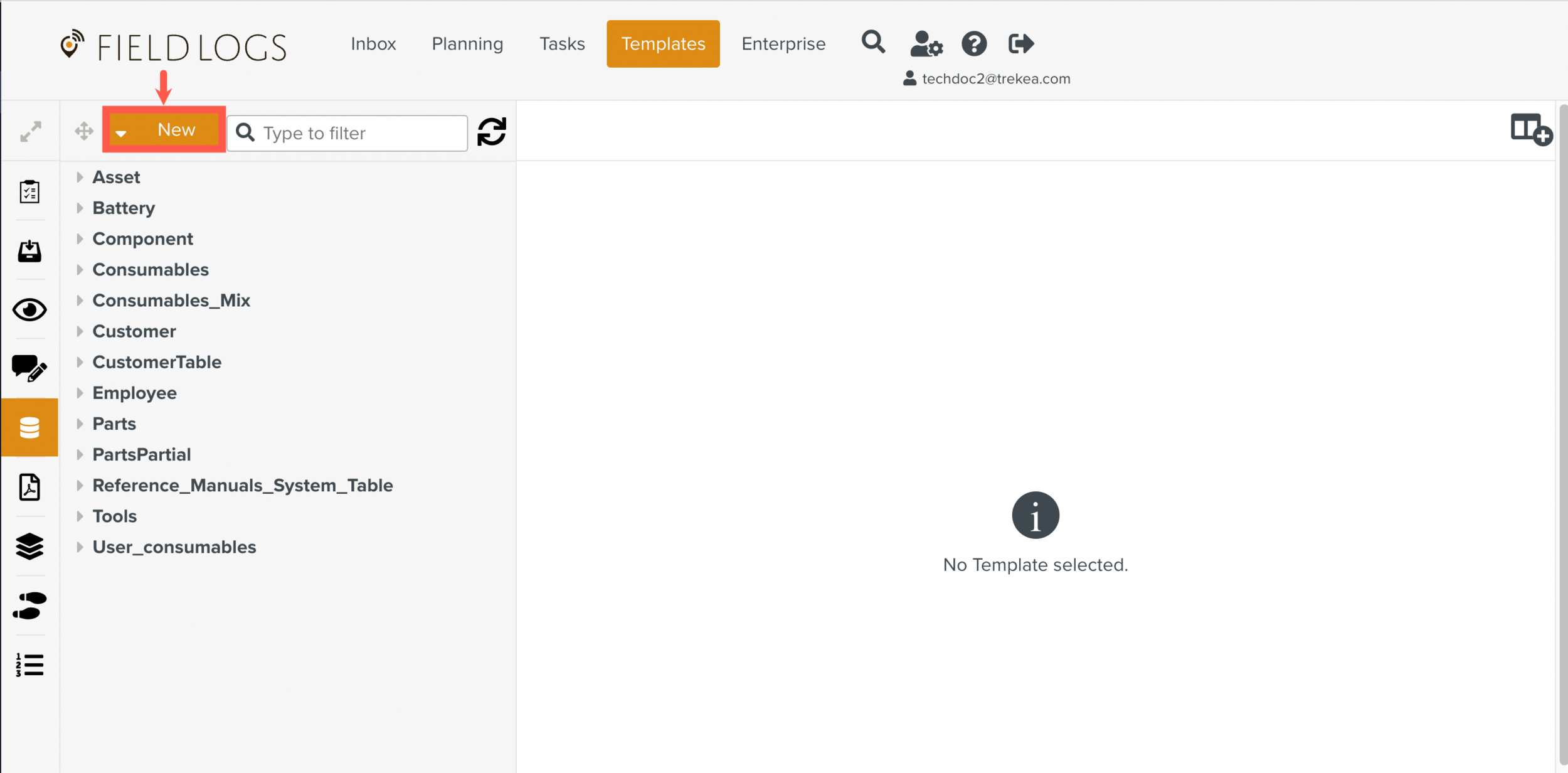Expand the Reference_Manuals_System_Table node
Screen dimensions: 1568x773
click(80, 485)
